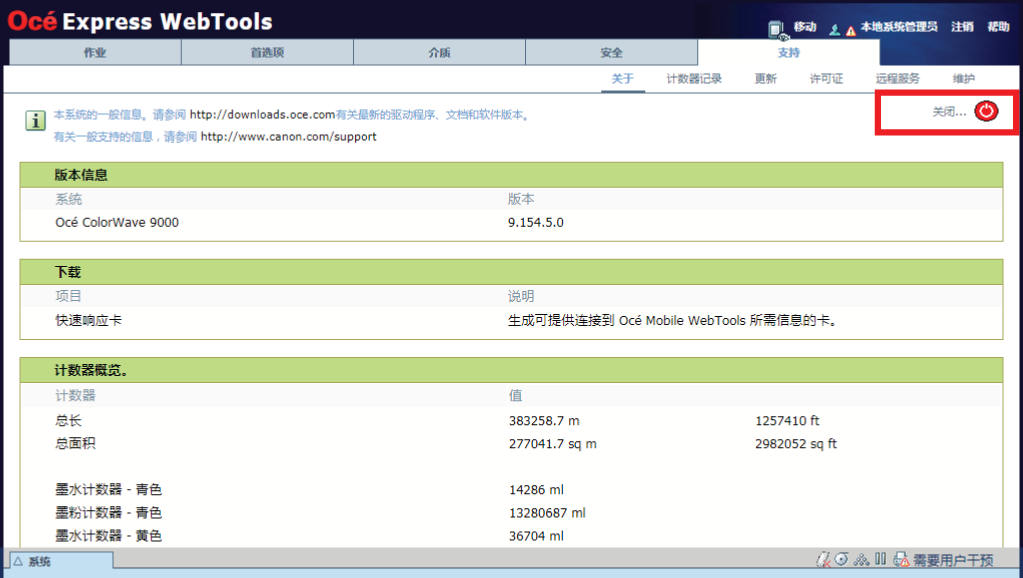Open the 更新 sub-tab

(766, 79)
